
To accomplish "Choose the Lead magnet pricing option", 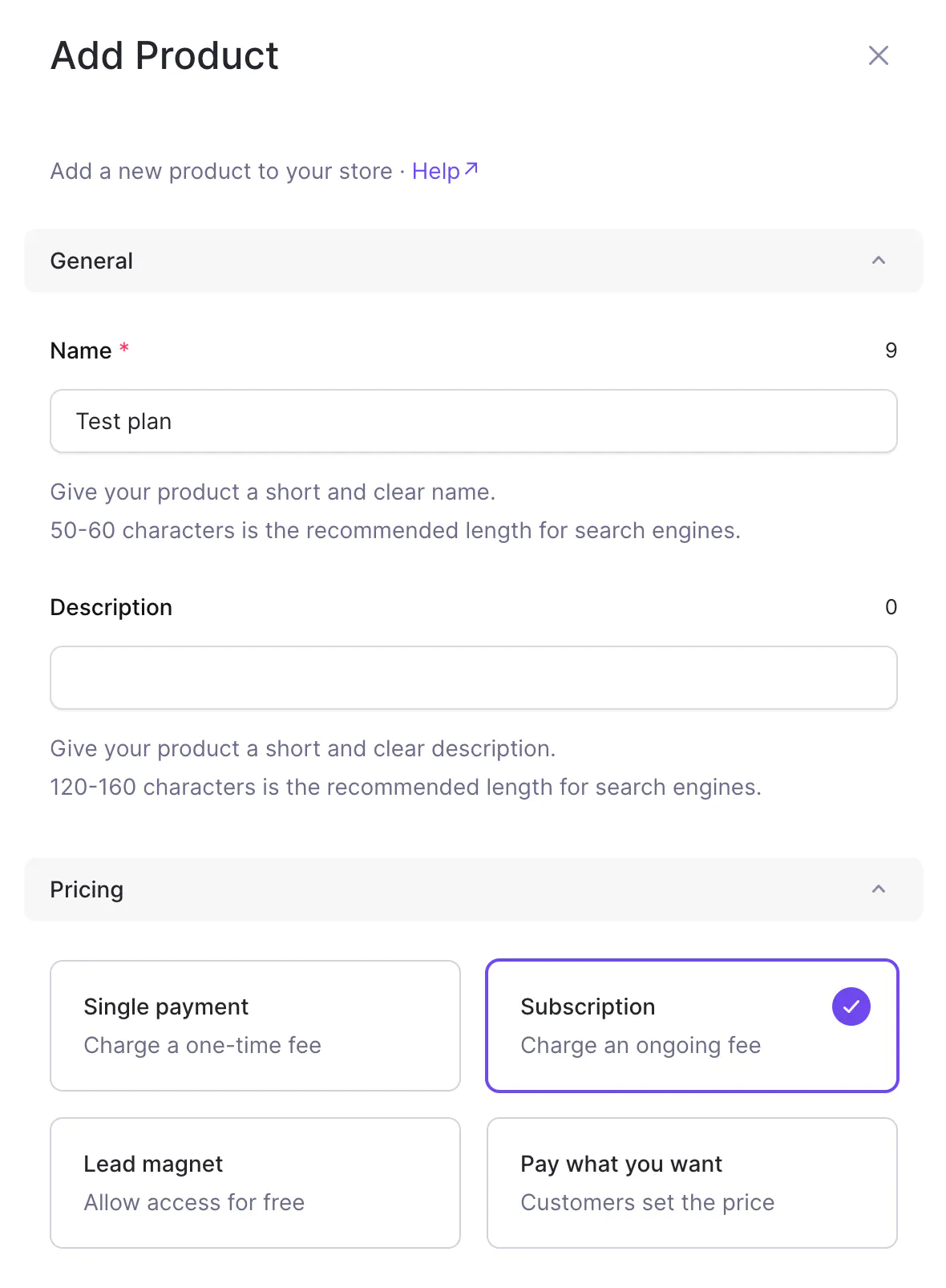I will [255, 1182].
